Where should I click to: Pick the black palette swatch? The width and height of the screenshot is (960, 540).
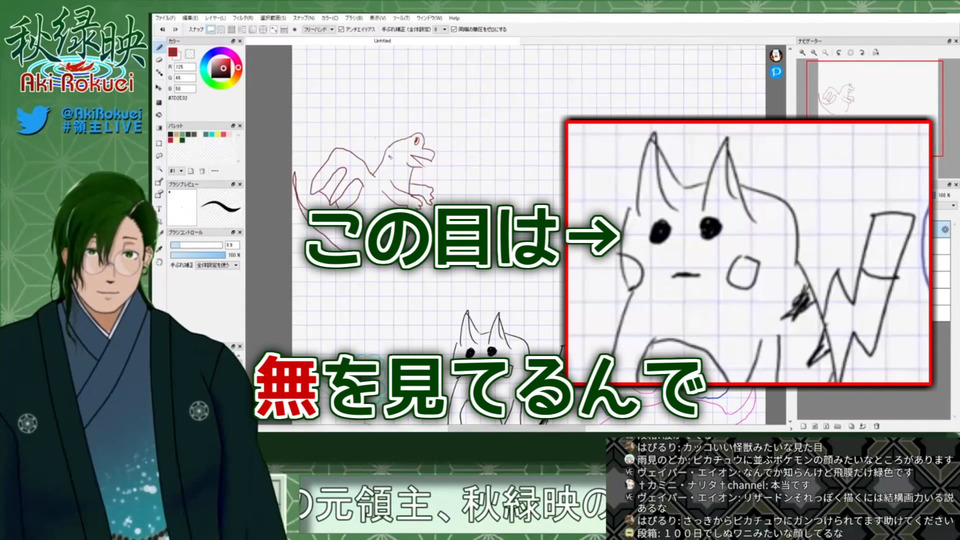coord(170,134)
